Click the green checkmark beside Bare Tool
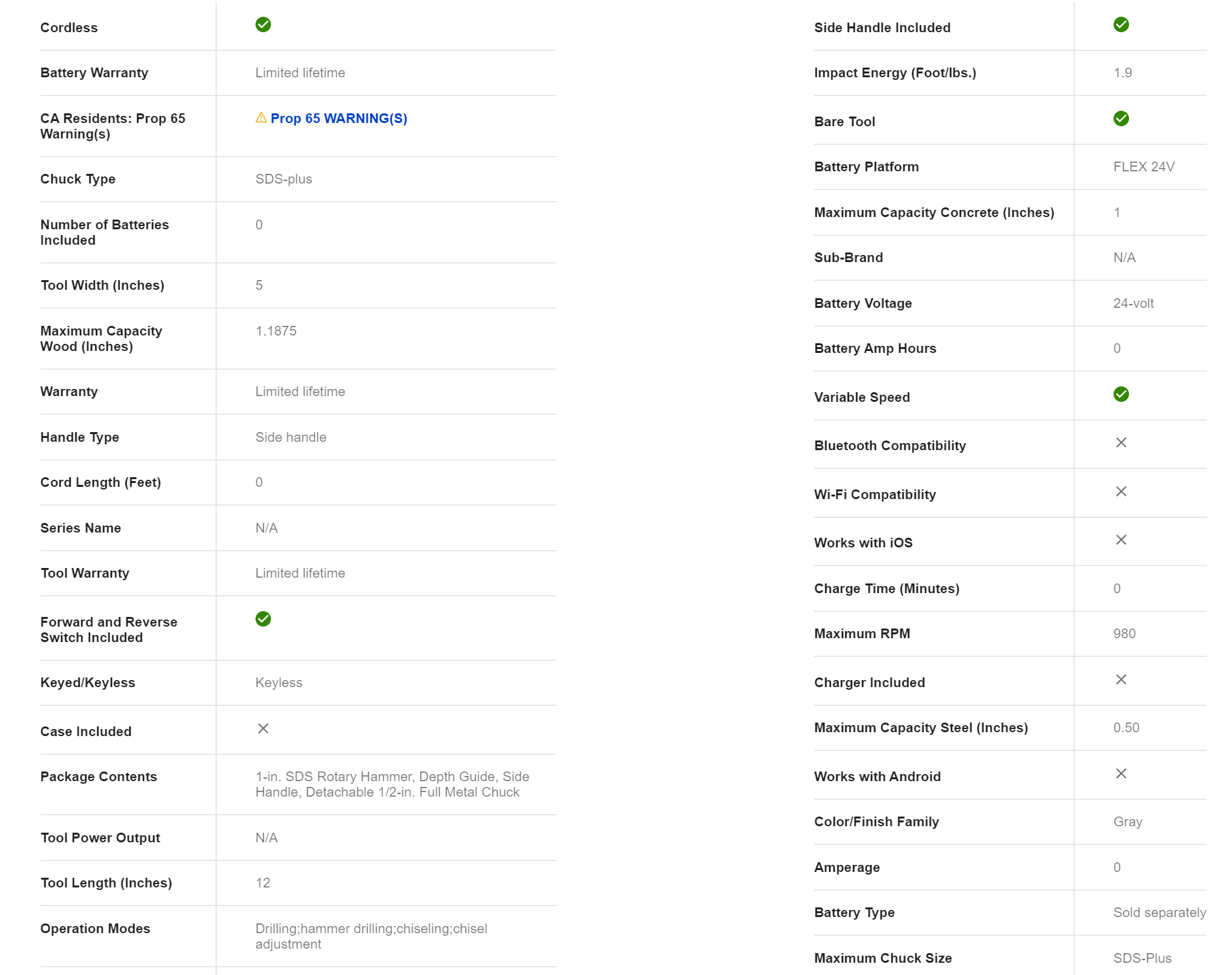1232x975 pixels. pos(1121,119)
